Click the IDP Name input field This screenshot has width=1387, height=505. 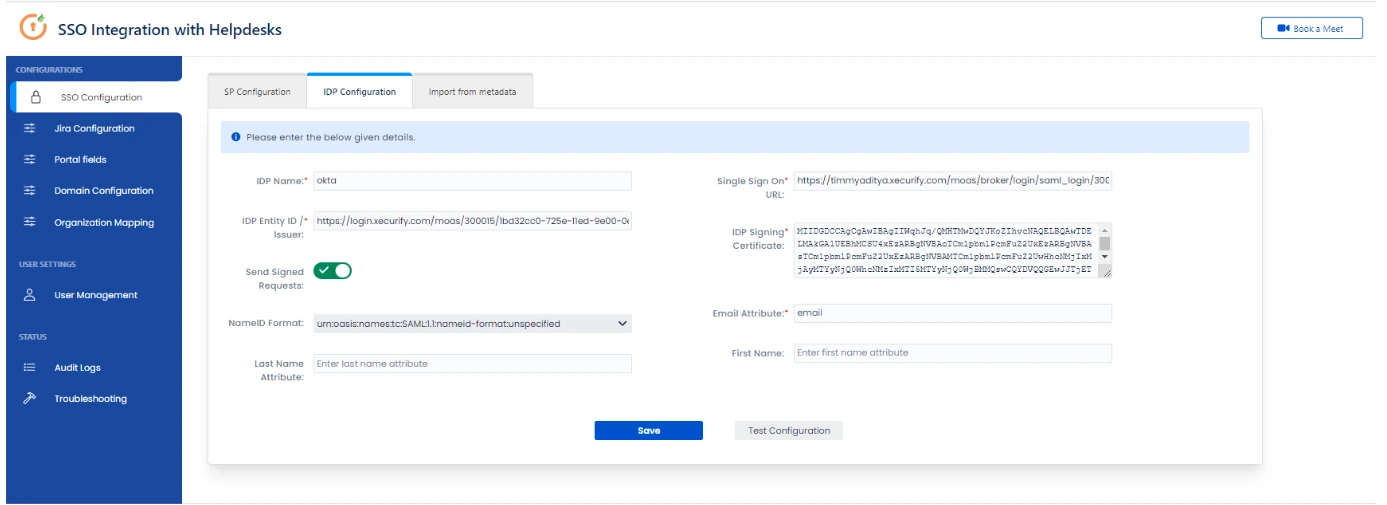(x=472, y=181)
